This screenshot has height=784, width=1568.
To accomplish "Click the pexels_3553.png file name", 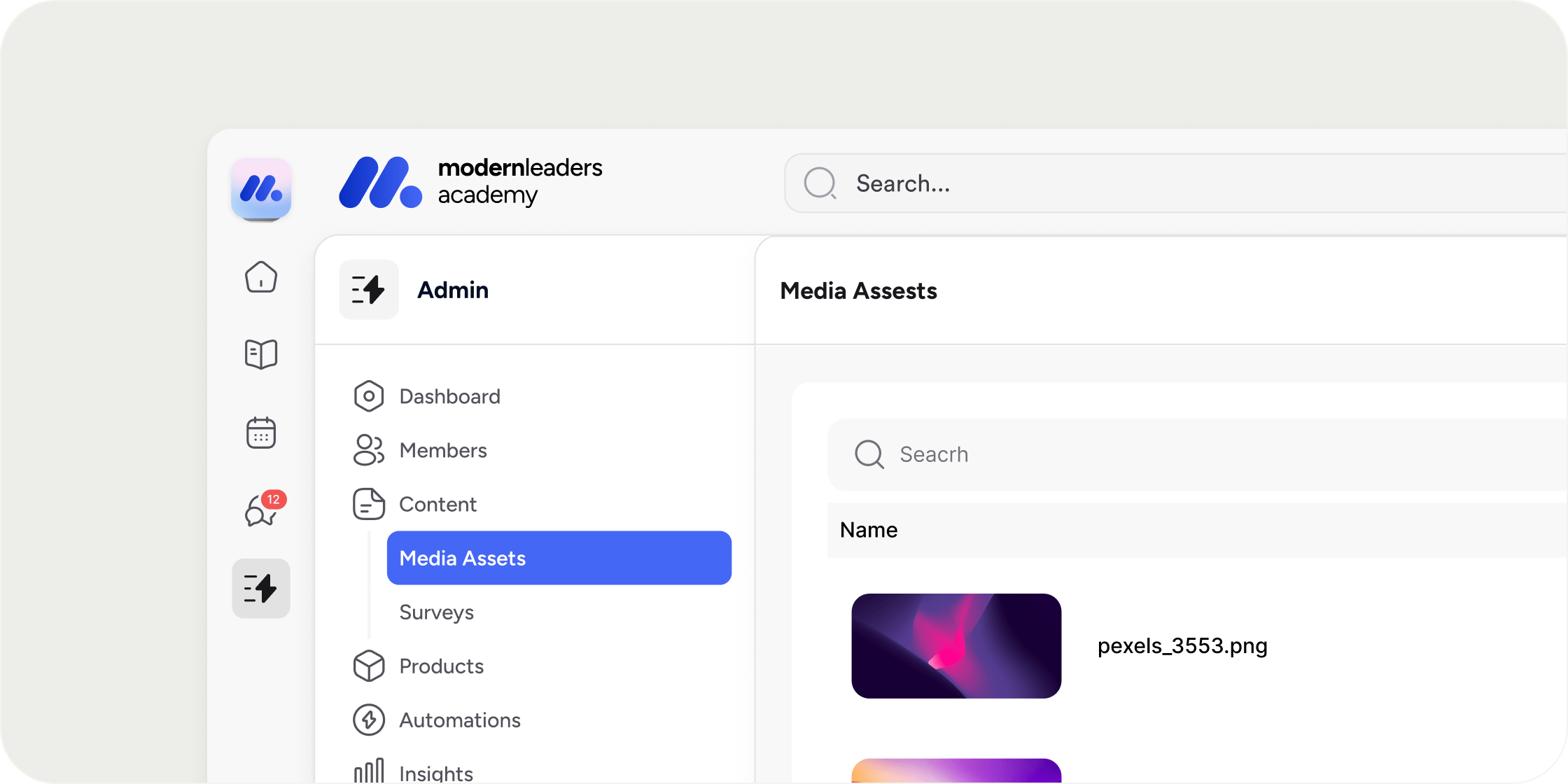I will pyautogui.click(x=1182, y=645).
